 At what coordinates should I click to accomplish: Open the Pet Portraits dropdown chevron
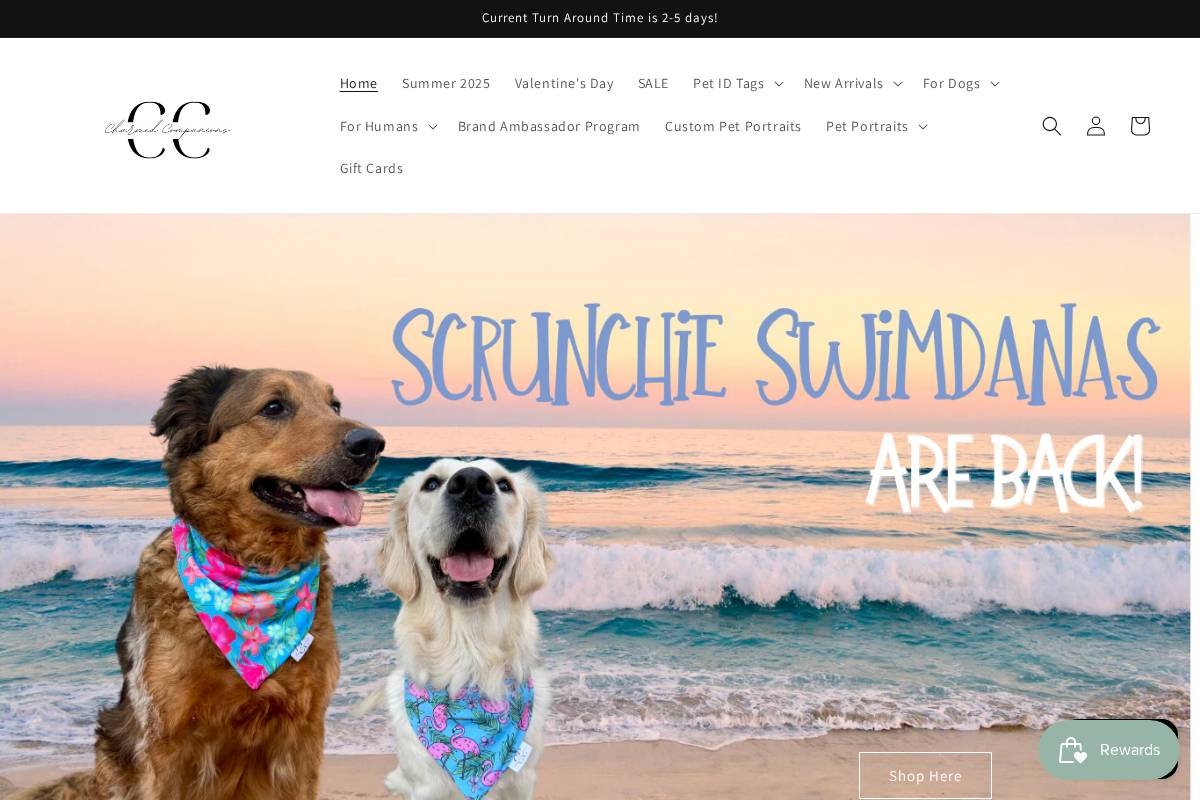pos(922,126)
